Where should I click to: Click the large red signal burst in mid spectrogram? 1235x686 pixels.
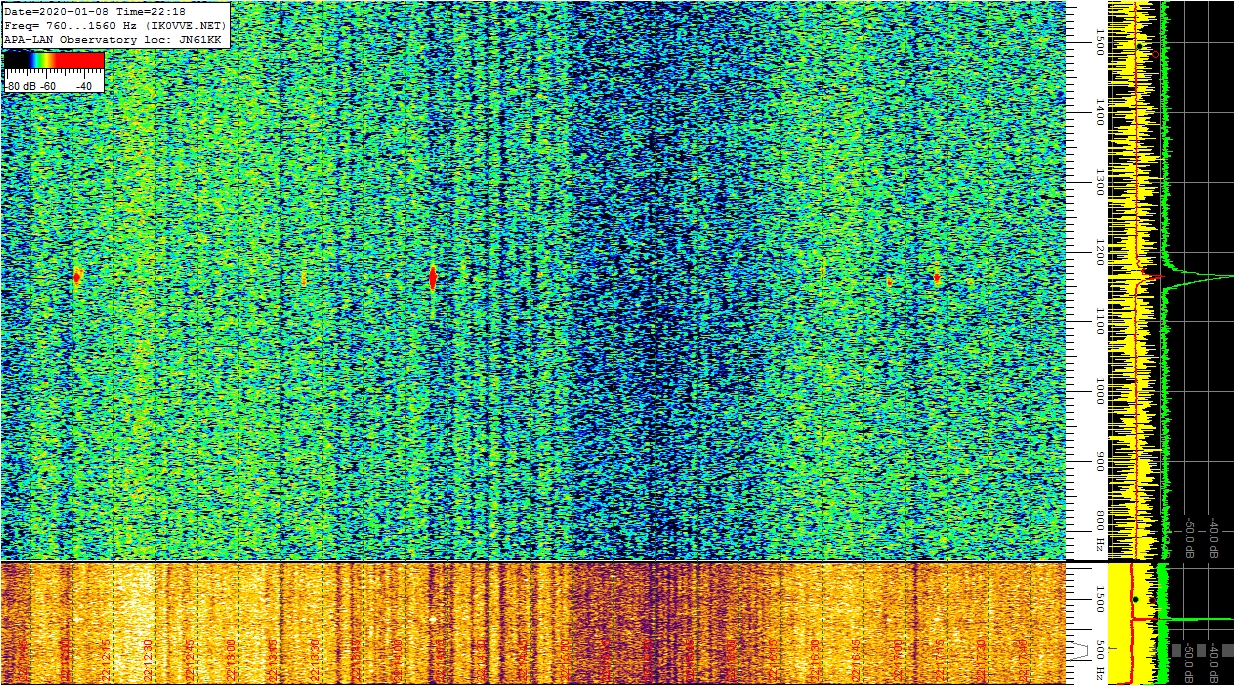432,277
